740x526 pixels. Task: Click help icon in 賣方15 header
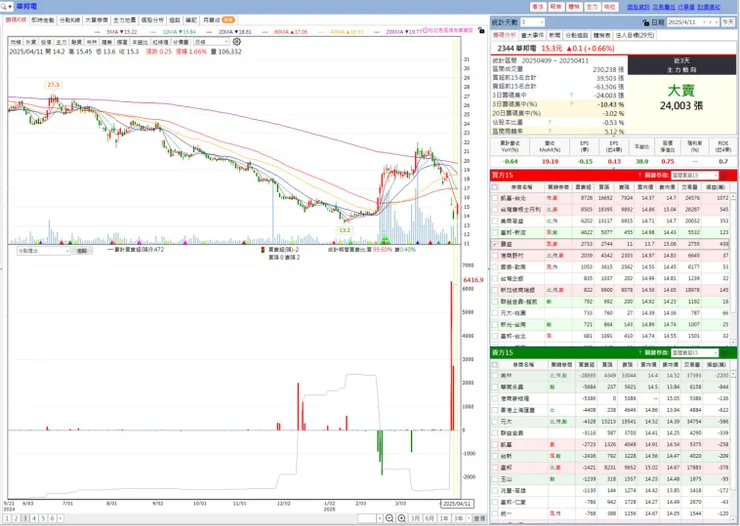pyautogui.click(x=639, y=352)
